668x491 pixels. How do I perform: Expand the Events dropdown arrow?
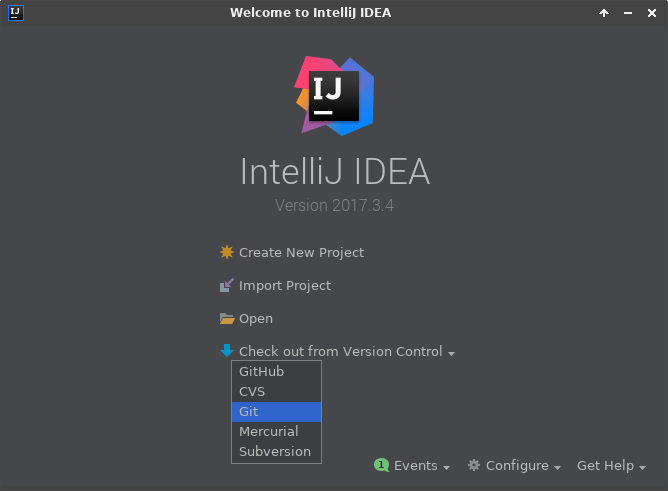point(446,467)
